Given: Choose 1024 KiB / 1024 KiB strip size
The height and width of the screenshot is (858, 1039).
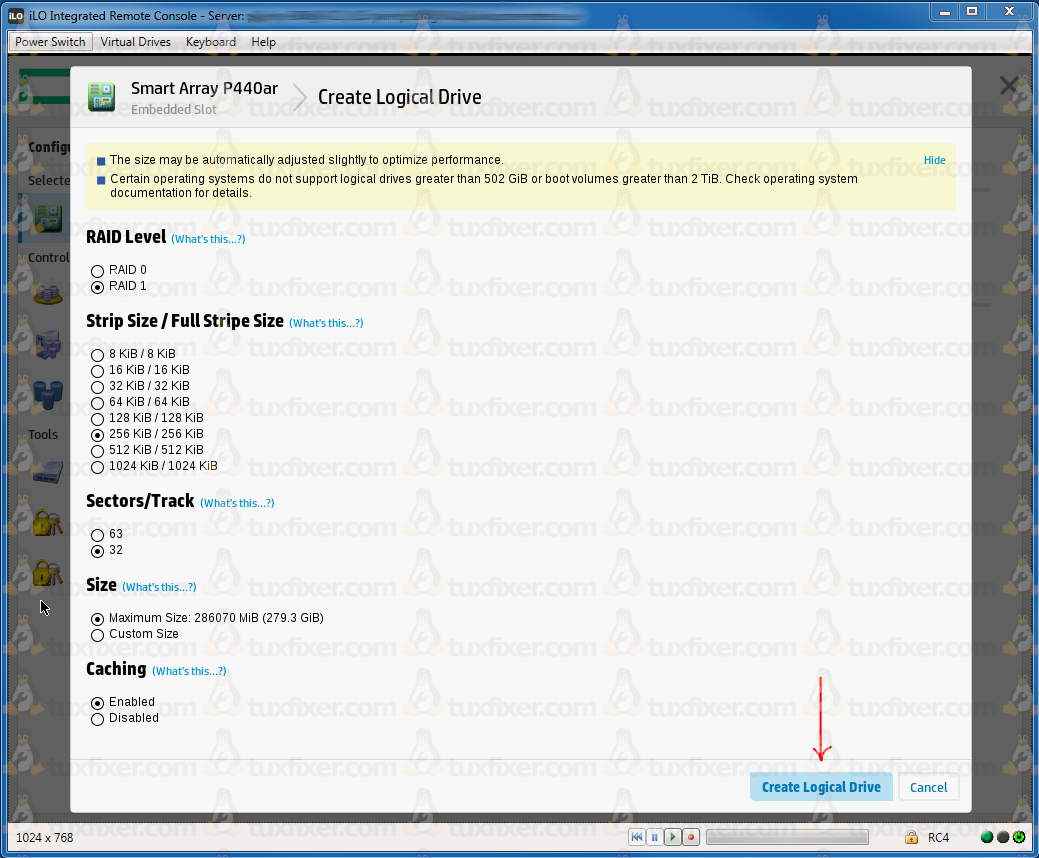Looking at the screenshot, I should click(97, 467).
